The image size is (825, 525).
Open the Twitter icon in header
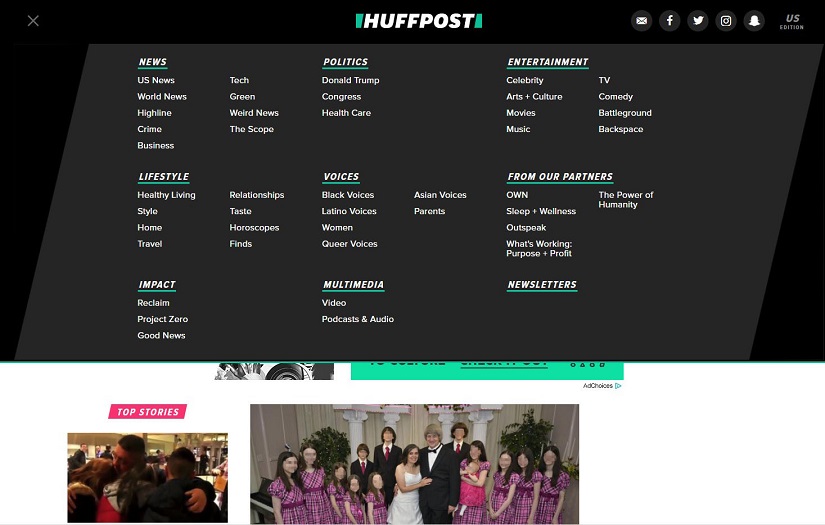[698, 21]
